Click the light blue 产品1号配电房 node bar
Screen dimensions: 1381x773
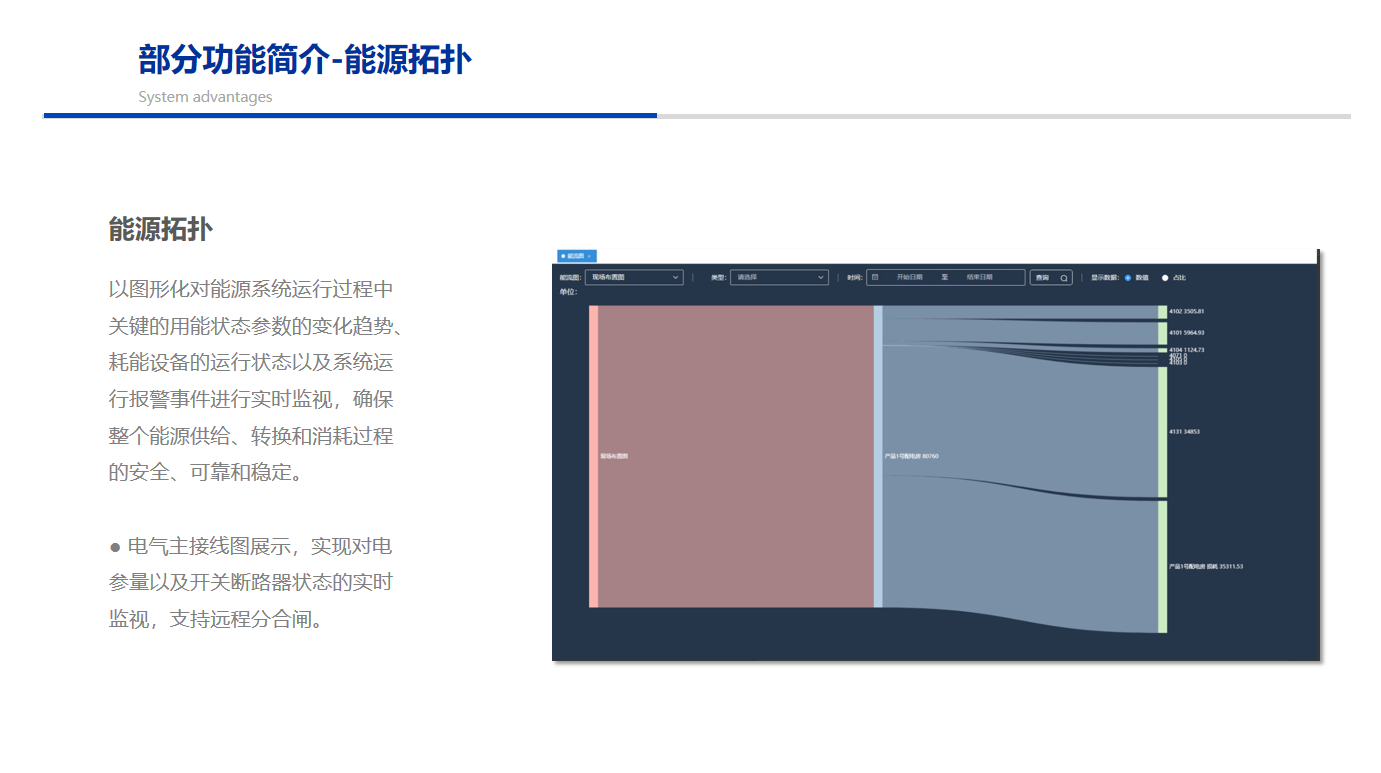click(x=878, y=456)
